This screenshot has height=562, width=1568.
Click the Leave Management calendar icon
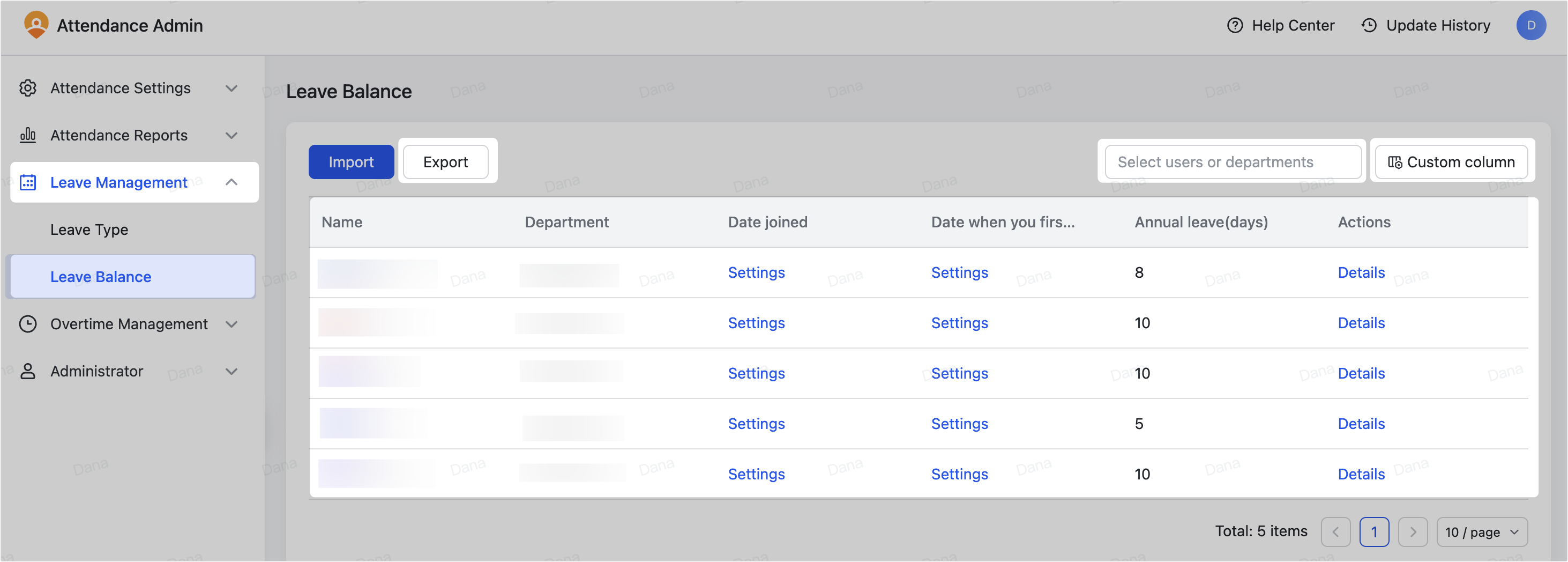coord(28,183)
